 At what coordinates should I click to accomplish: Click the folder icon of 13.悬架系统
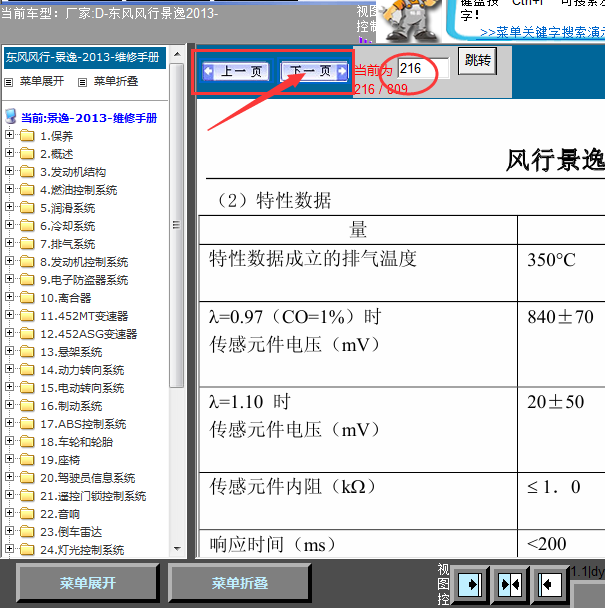[x=27, y=351]
